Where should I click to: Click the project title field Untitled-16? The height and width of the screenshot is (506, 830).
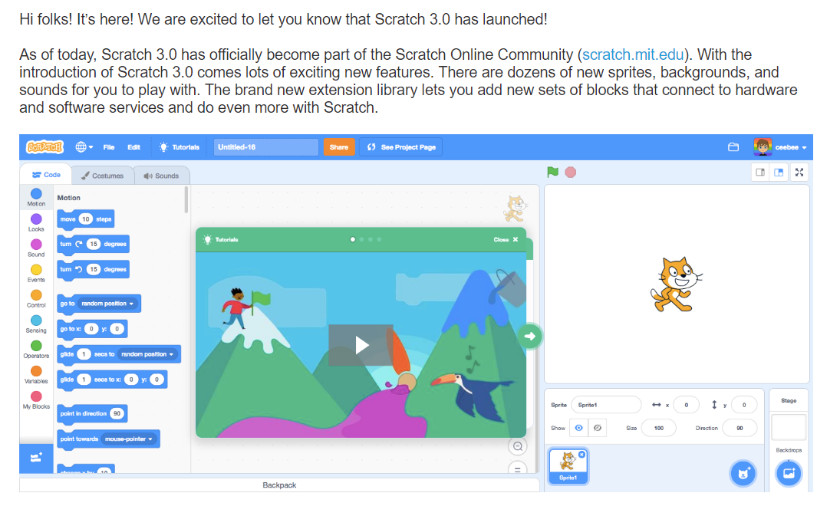(x=266, y=147)
